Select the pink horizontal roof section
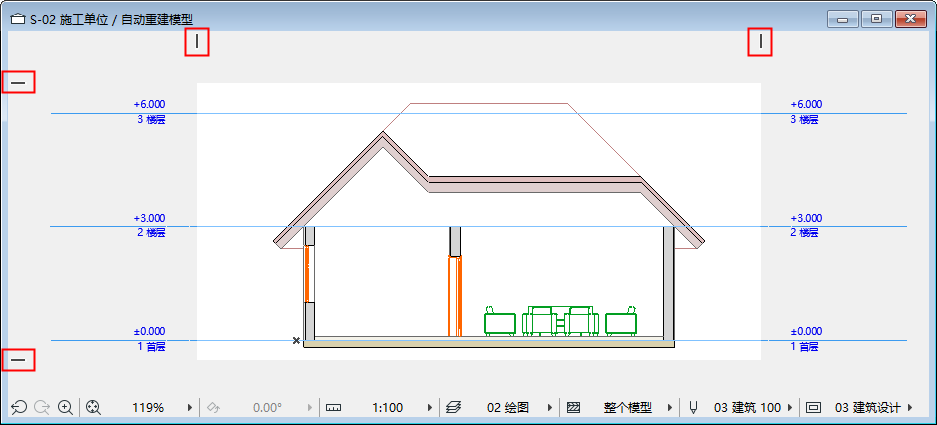Screen dimensions: 937x425 [535, 184]
